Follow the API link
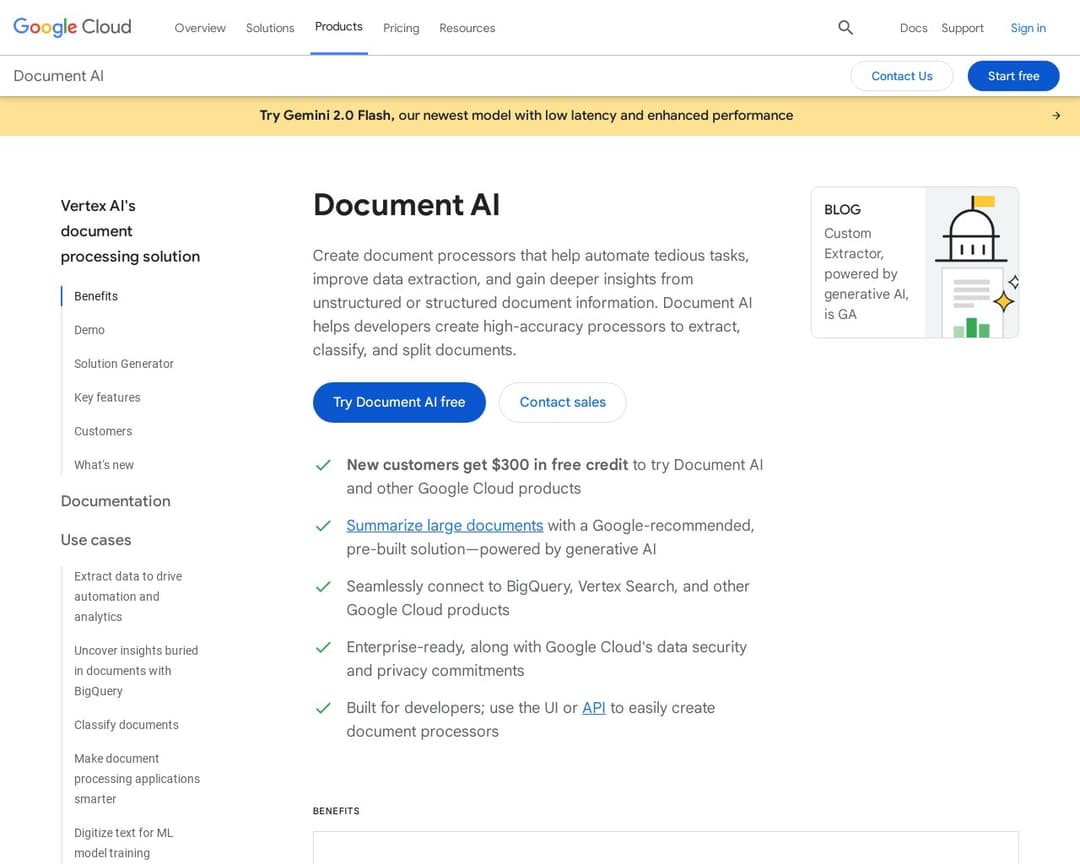This screenshot has height=864, width=1080. tap(594, 708)
